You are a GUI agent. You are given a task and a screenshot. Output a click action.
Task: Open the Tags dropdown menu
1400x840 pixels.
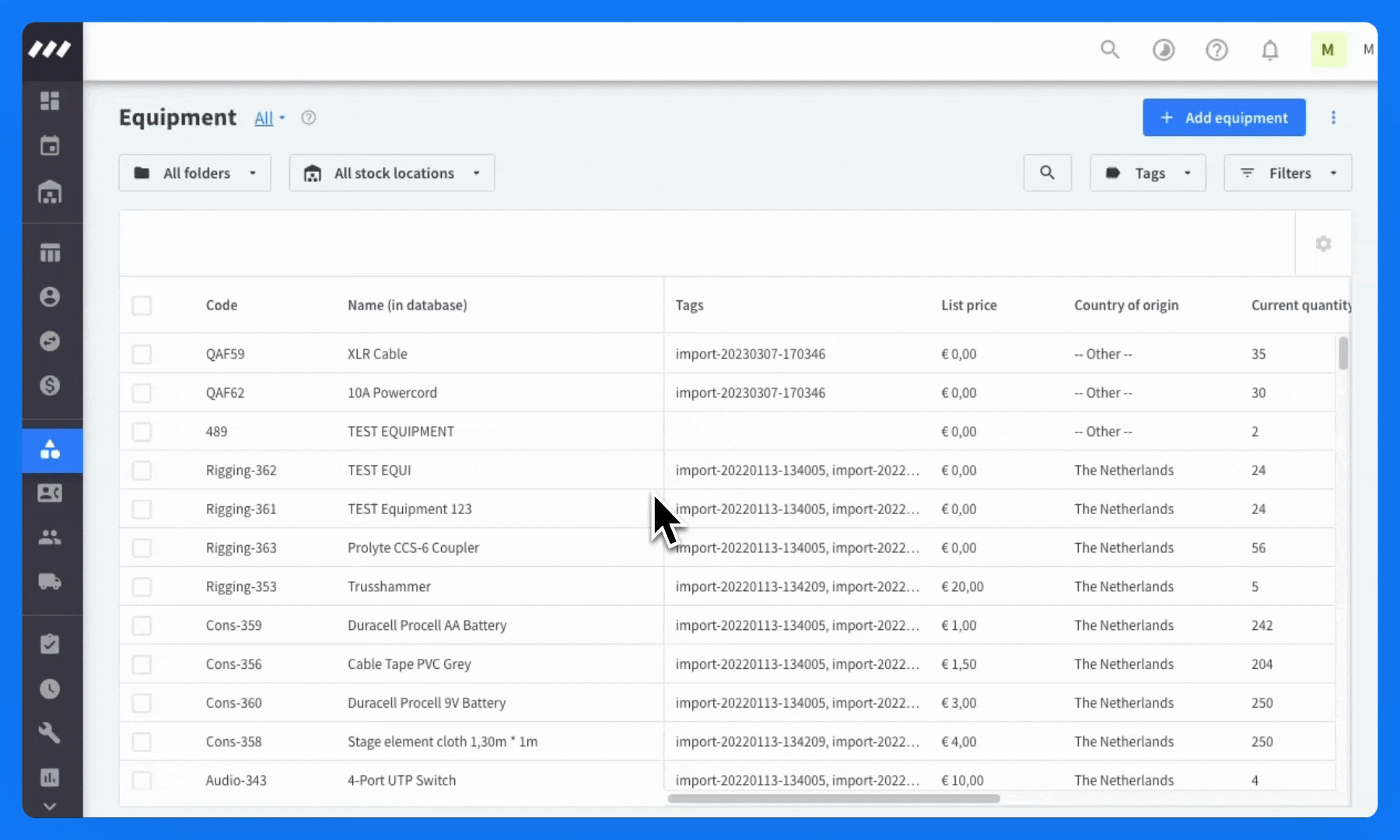[1148, 173]
